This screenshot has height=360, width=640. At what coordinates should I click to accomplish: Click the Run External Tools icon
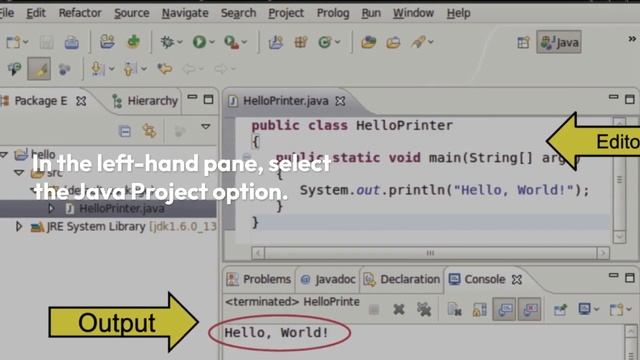tap(232, 42)
